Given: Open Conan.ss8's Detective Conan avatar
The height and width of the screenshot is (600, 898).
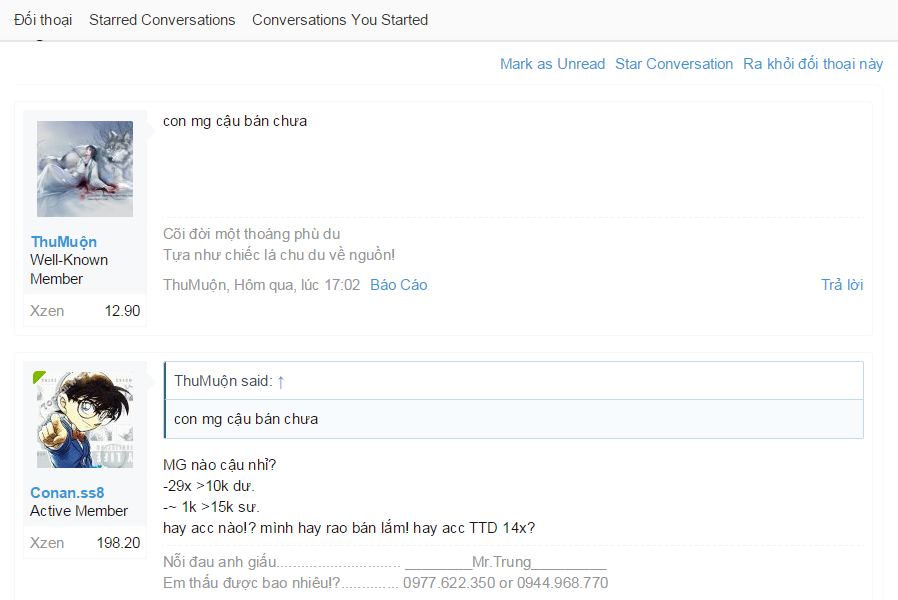Looking at the screenshot, I should [85, 420].
